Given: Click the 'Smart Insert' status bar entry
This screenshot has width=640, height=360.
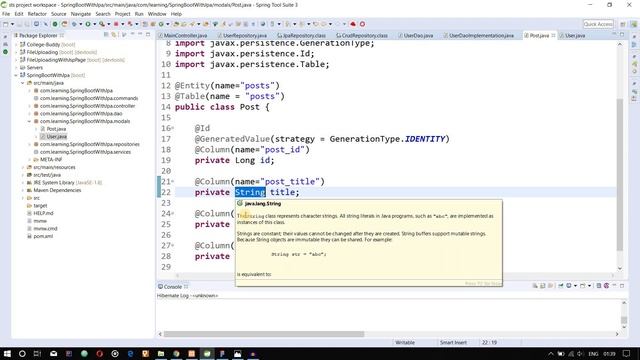Looking at the screenshot, I should point(453,342).
